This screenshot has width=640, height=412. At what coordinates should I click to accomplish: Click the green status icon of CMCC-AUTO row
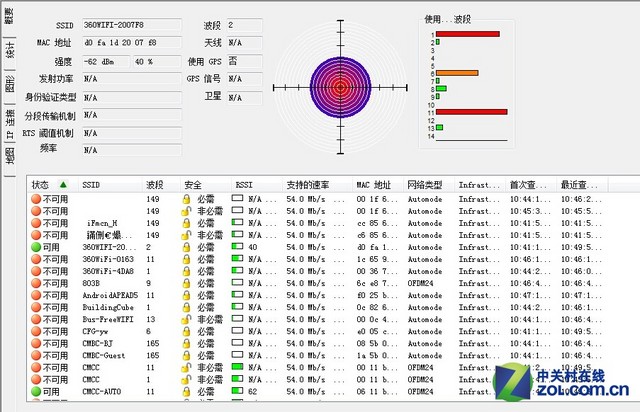click(36, 392)
